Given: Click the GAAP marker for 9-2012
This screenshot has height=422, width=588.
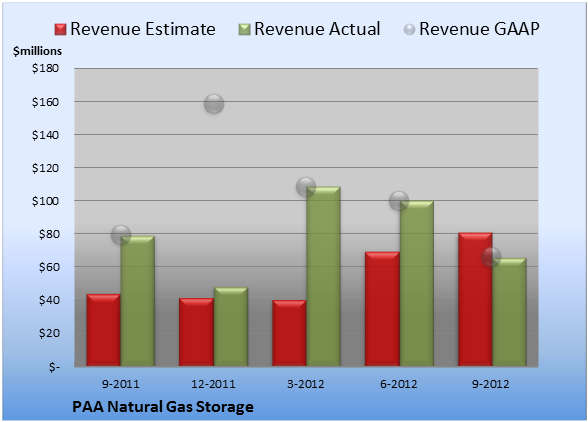Looking at the screenshot, I should point(491,257).
